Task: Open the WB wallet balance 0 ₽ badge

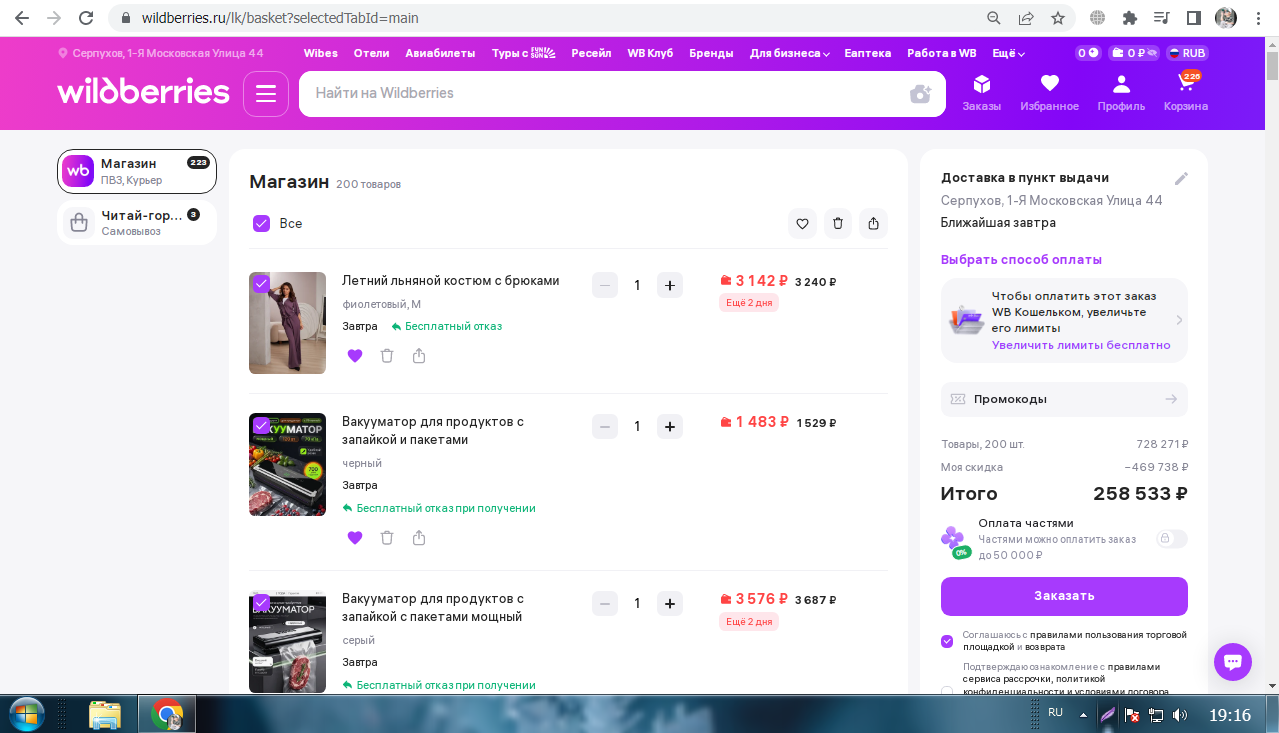Action: click(1134, 53)
